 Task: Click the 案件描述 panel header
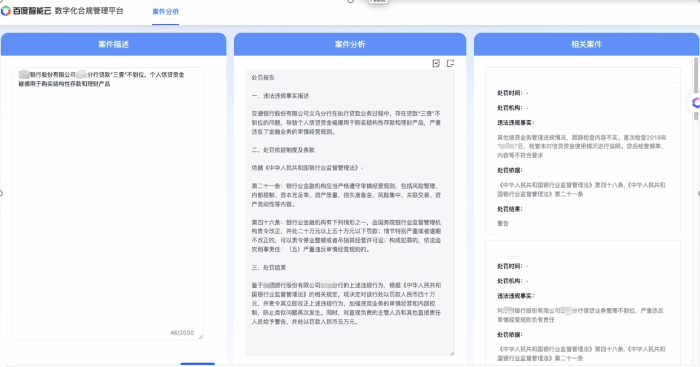[x=113, y=44]
